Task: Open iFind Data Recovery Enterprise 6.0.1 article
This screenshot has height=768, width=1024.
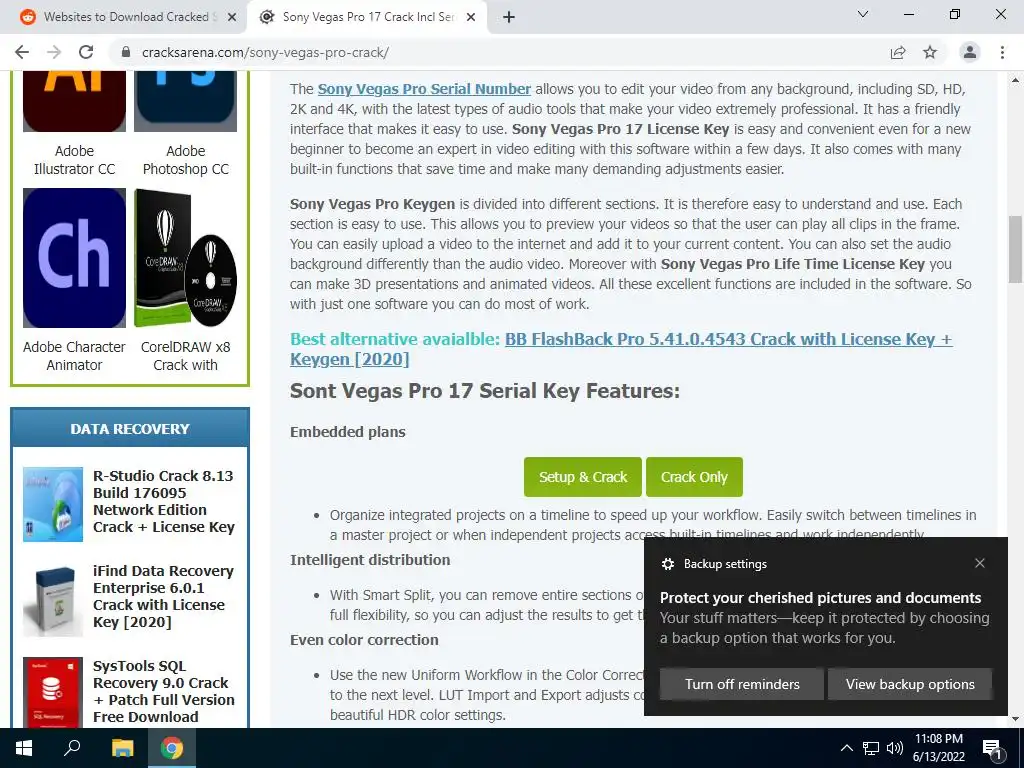Action: point(163,596)
